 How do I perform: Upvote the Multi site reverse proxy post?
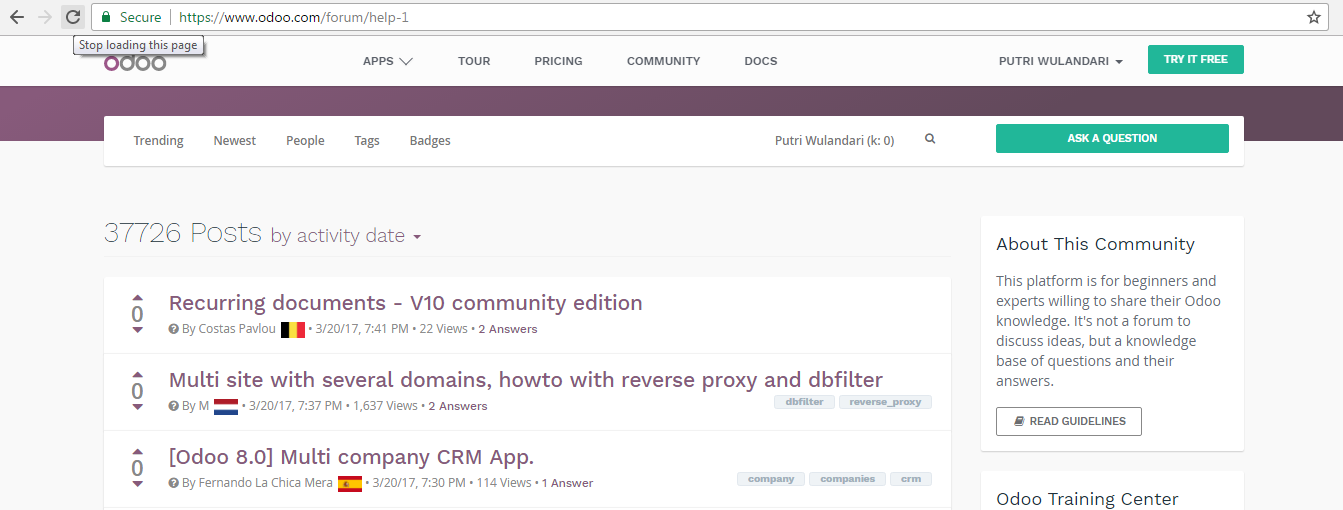pyautogui.click(x=137, y=374)
